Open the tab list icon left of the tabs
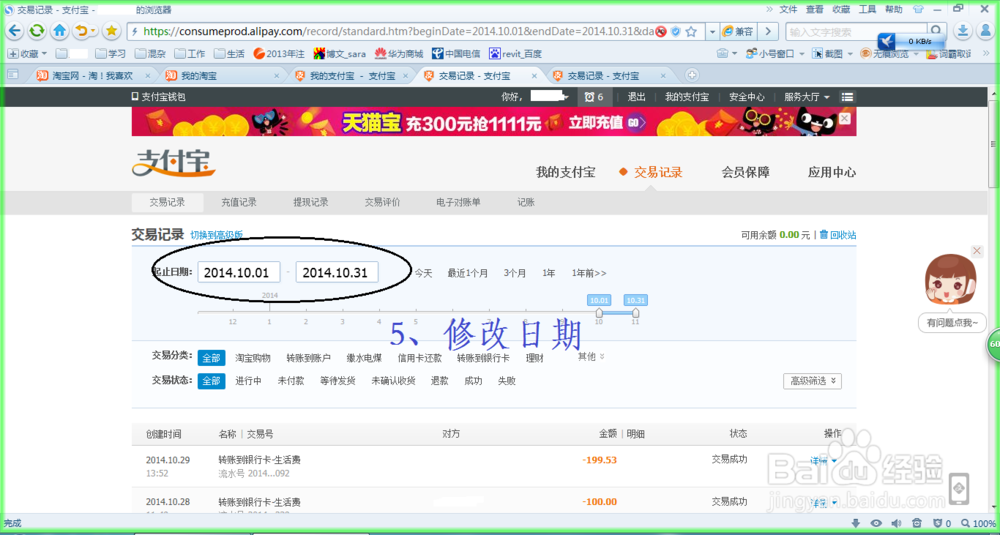The height and width of the screenshot is (535, 1000). click(12, 75)
